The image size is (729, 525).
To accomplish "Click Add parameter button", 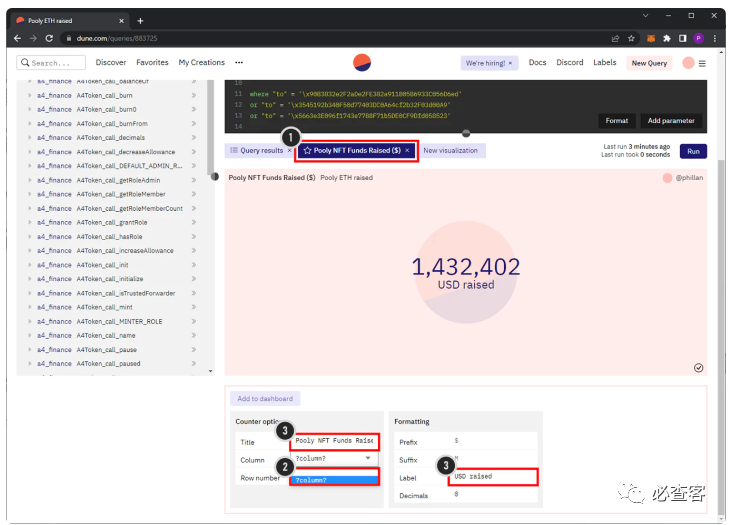I will (x=671, y=121).
